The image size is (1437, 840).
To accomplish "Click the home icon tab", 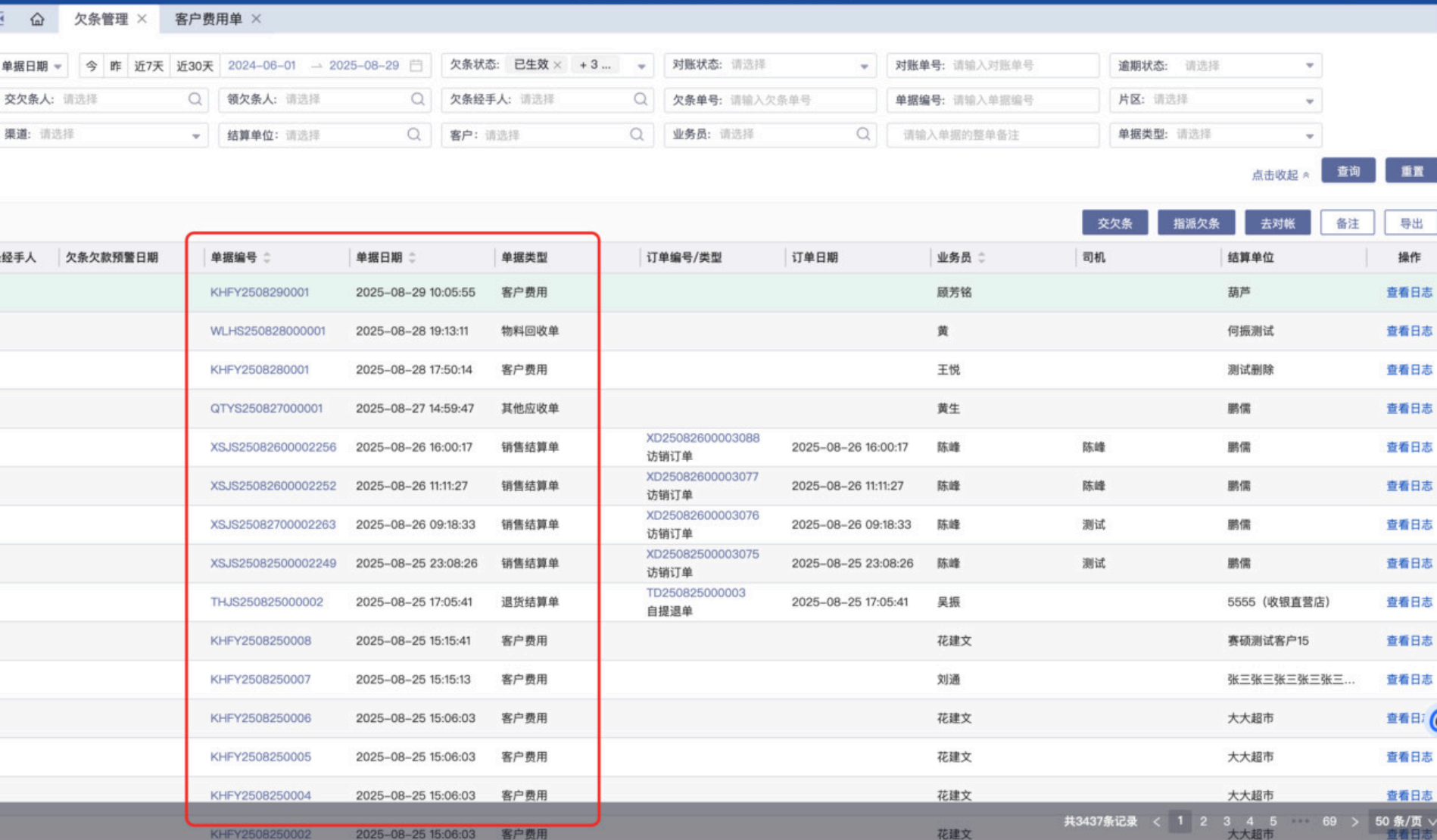I will coord(36,19).
